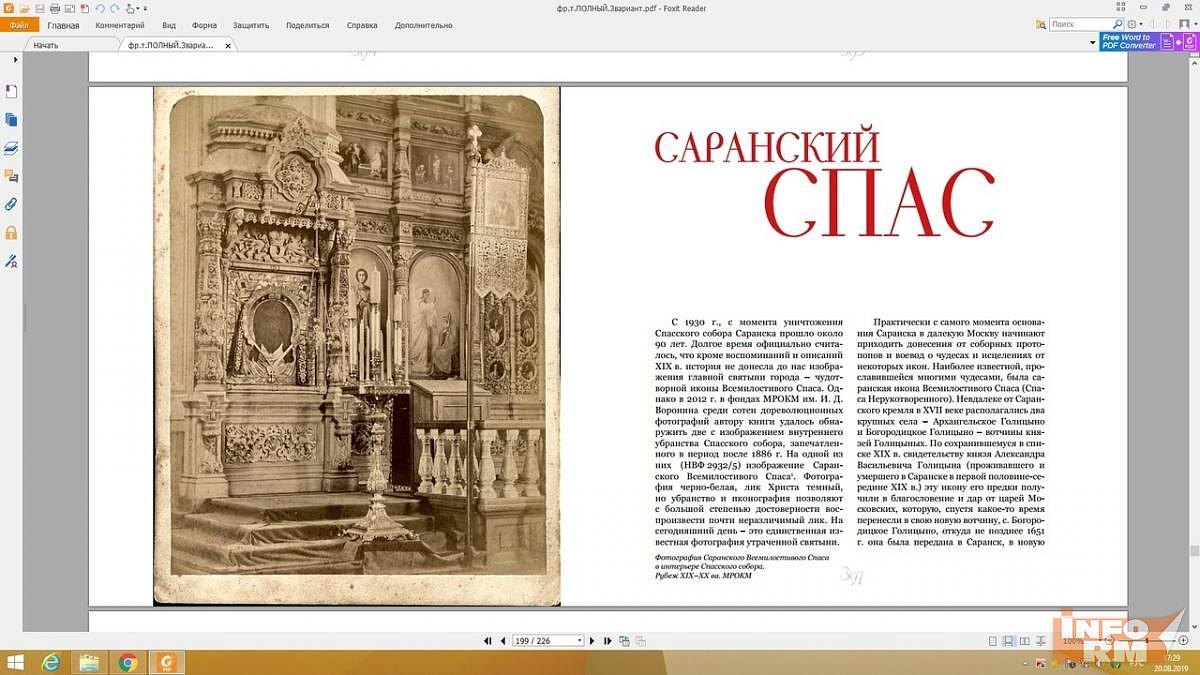Open File Explorer from the taskbar
Screen dimensions: 1200x675
tap(89, 662)
